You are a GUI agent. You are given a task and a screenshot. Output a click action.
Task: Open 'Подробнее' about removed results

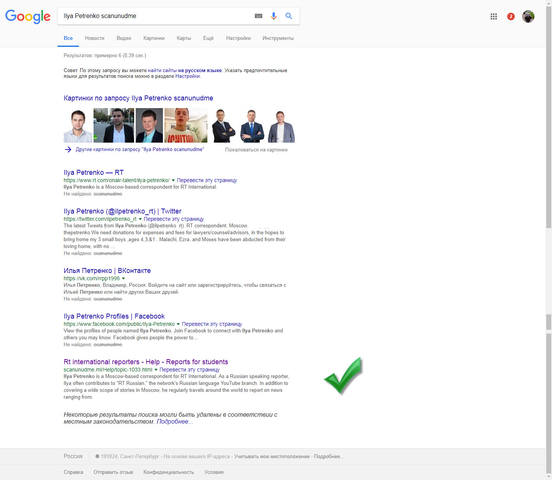[x=174, y=422]
